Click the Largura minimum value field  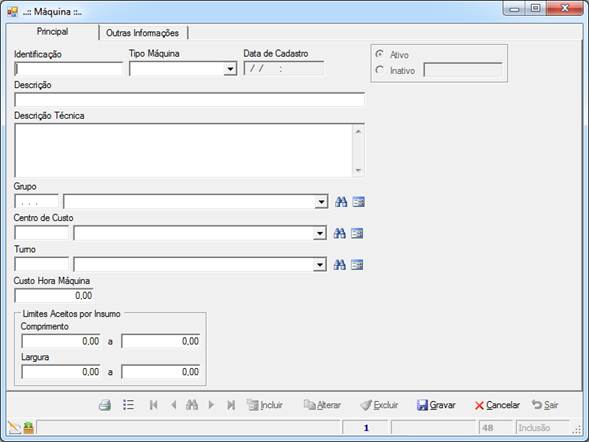click(x=61, y=372)
